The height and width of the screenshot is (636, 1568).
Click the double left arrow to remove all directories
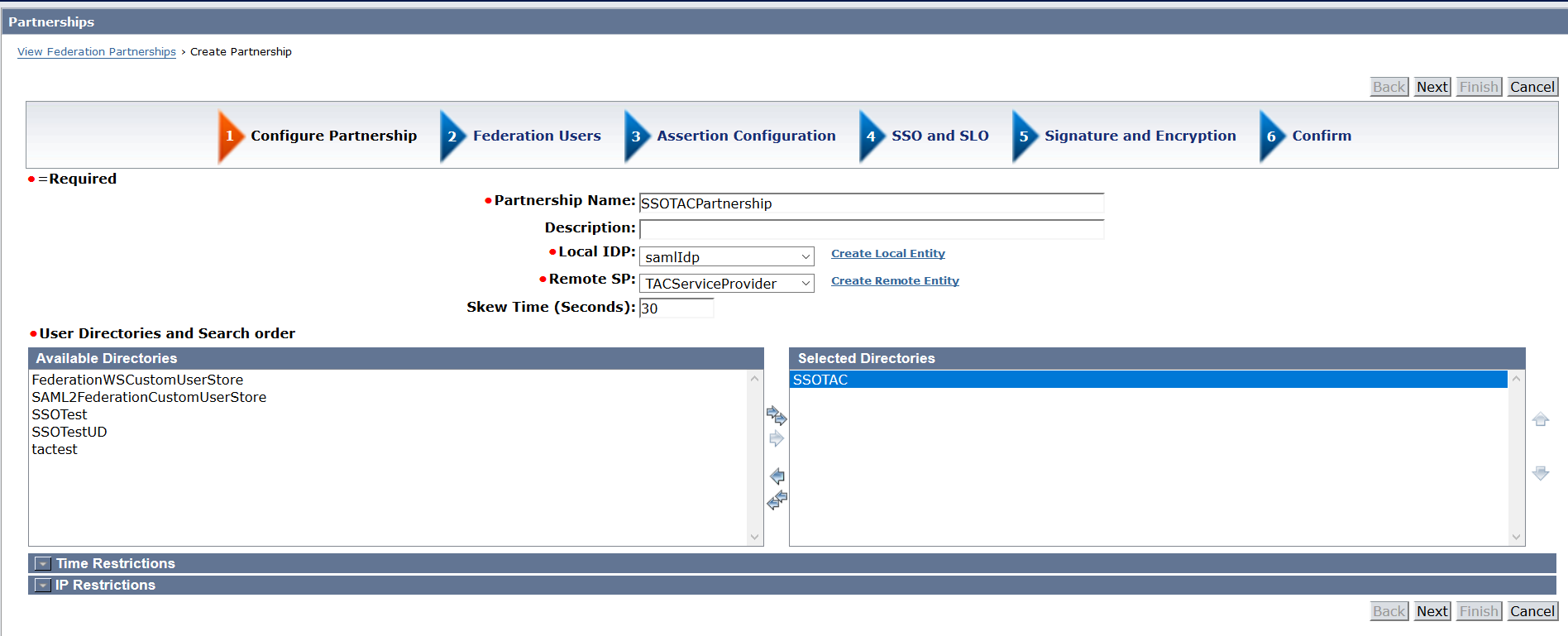[777, 500]
